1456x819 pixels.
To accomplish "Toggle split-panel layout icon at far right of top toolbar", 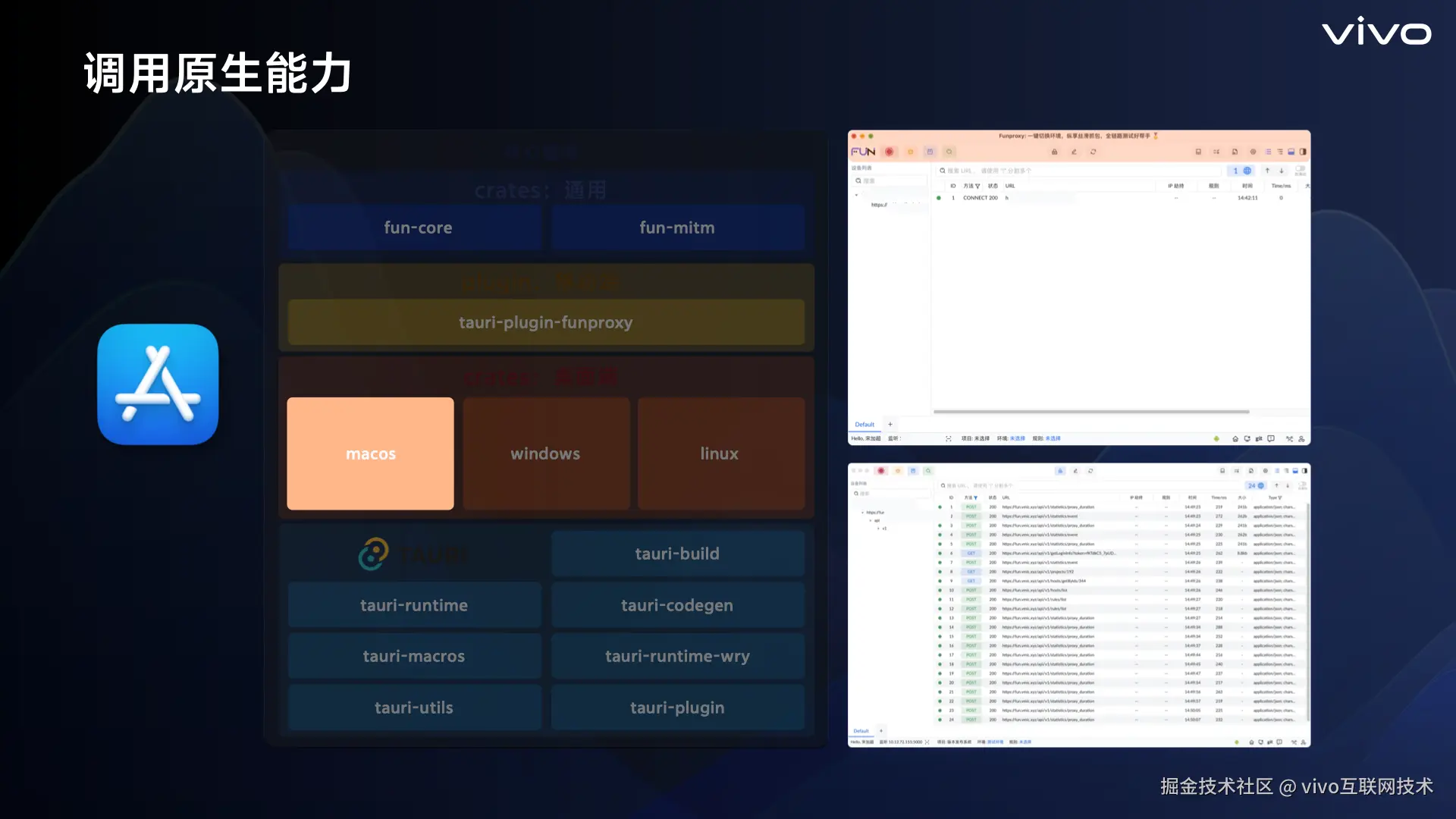I will pos(1303,152).
